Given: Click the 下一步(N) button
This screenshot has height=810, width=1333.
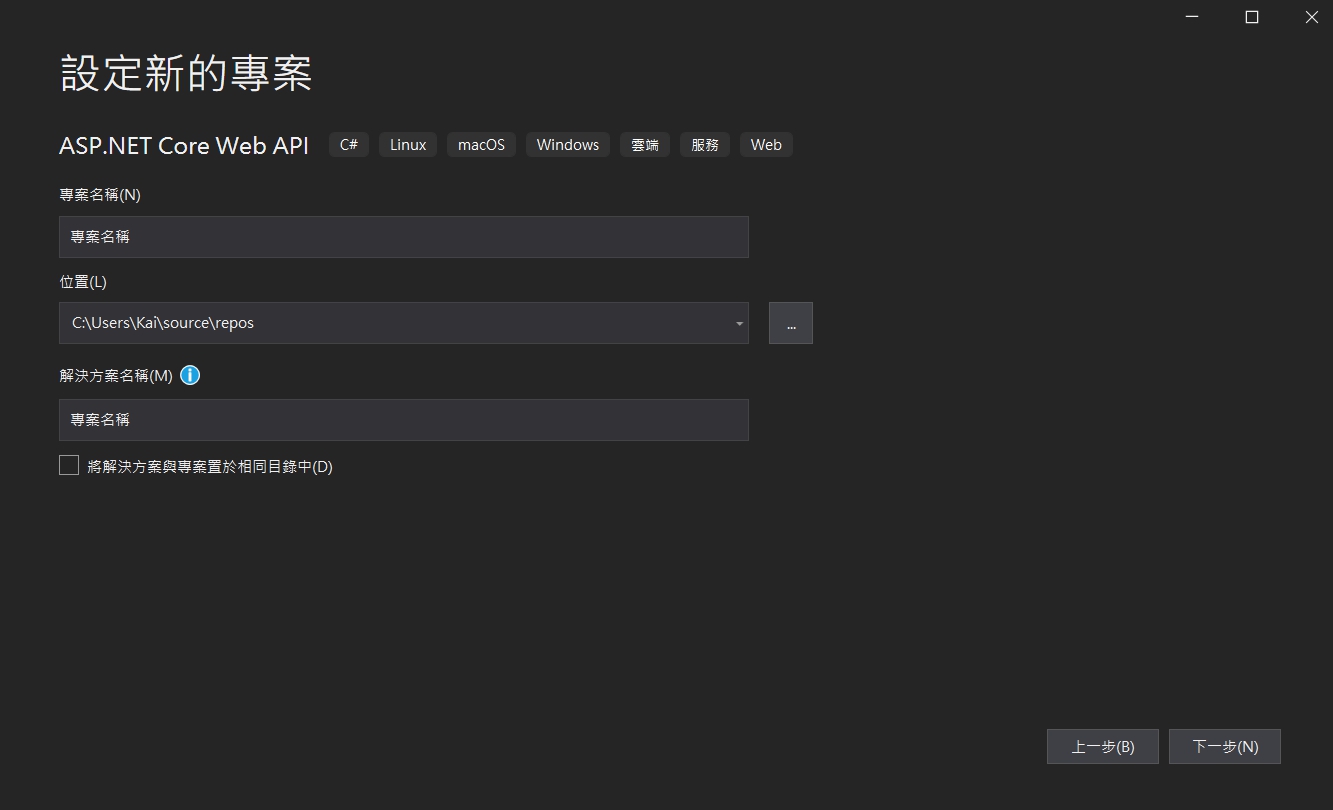Looking at the screenshot, I should [1224, 746].
